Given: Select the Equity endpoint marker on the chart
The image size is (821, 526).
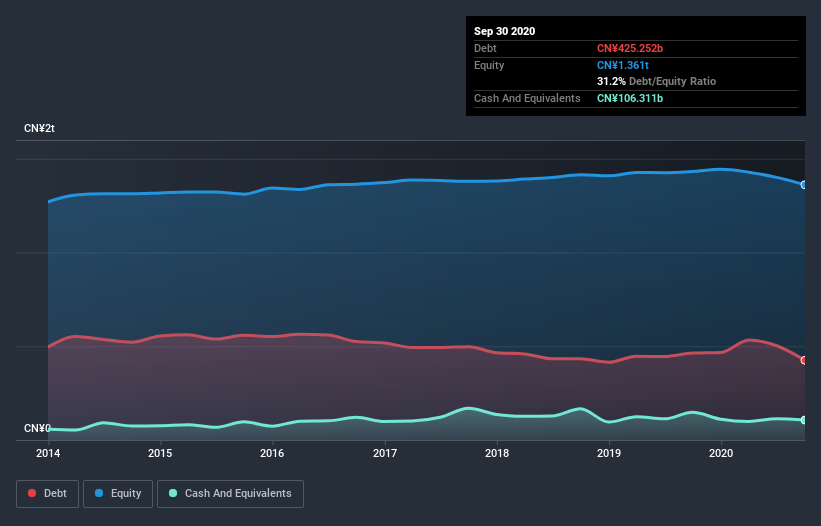Looking at the screenshot, I should coord(804,185).
